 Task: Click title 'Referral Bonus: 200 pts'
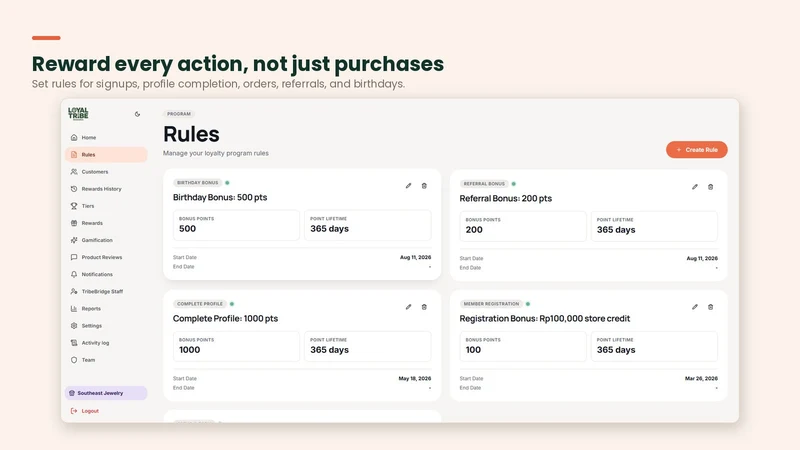click(506, 198)
